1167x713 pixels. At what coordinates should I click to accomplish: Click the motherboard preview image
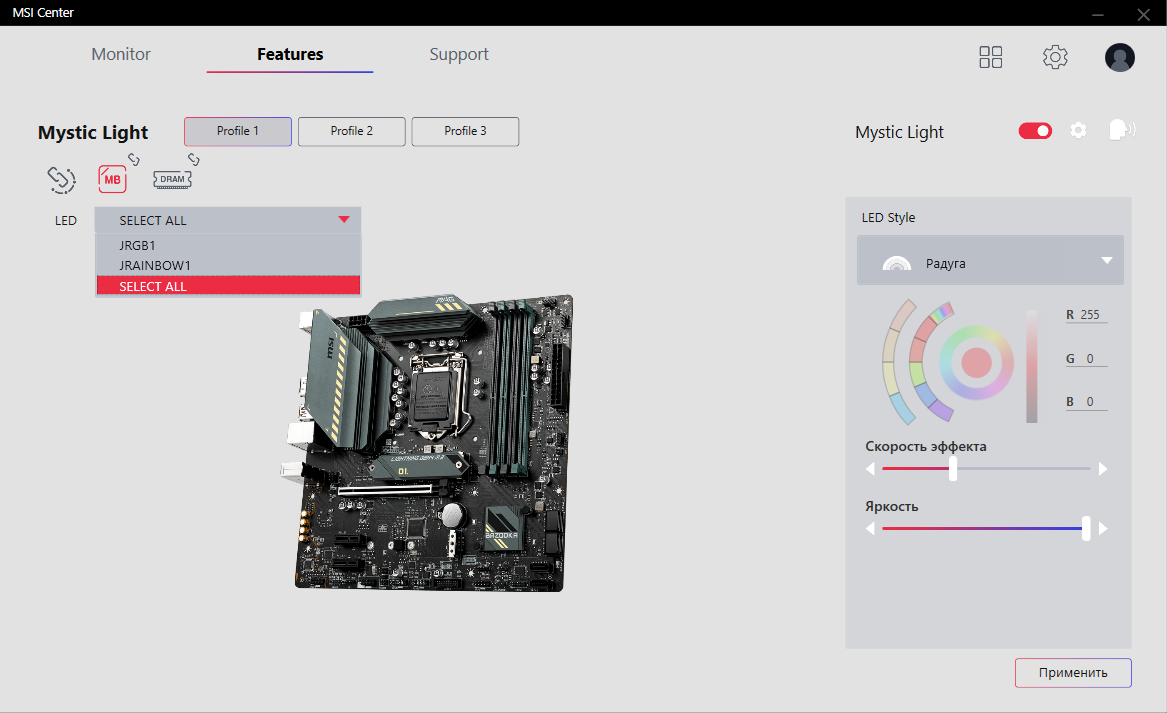(427, 443)
